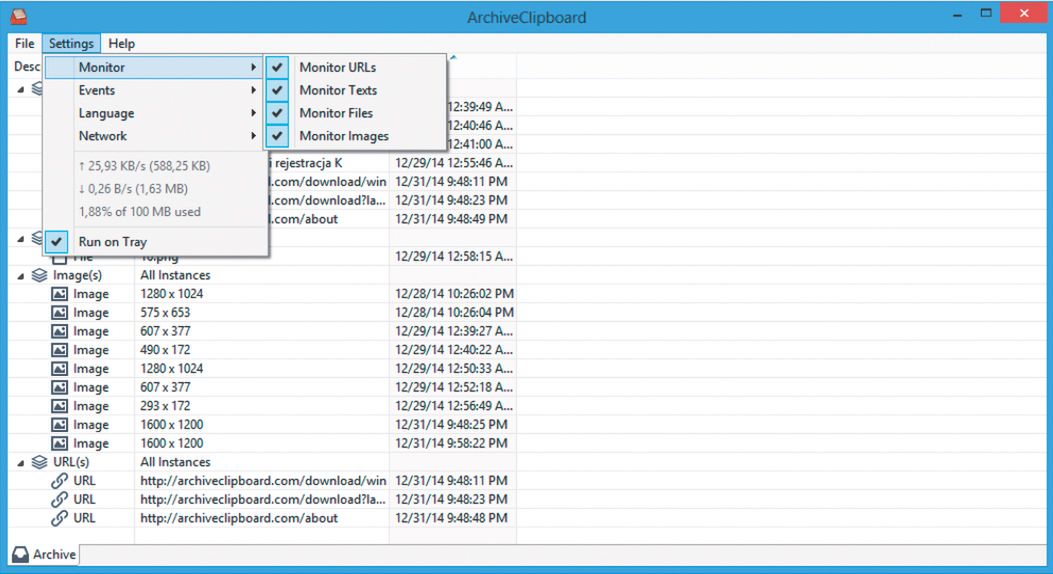1053x574 pixels.
Task: Click the 'rejestracja K' text entry
Action: 308,163
